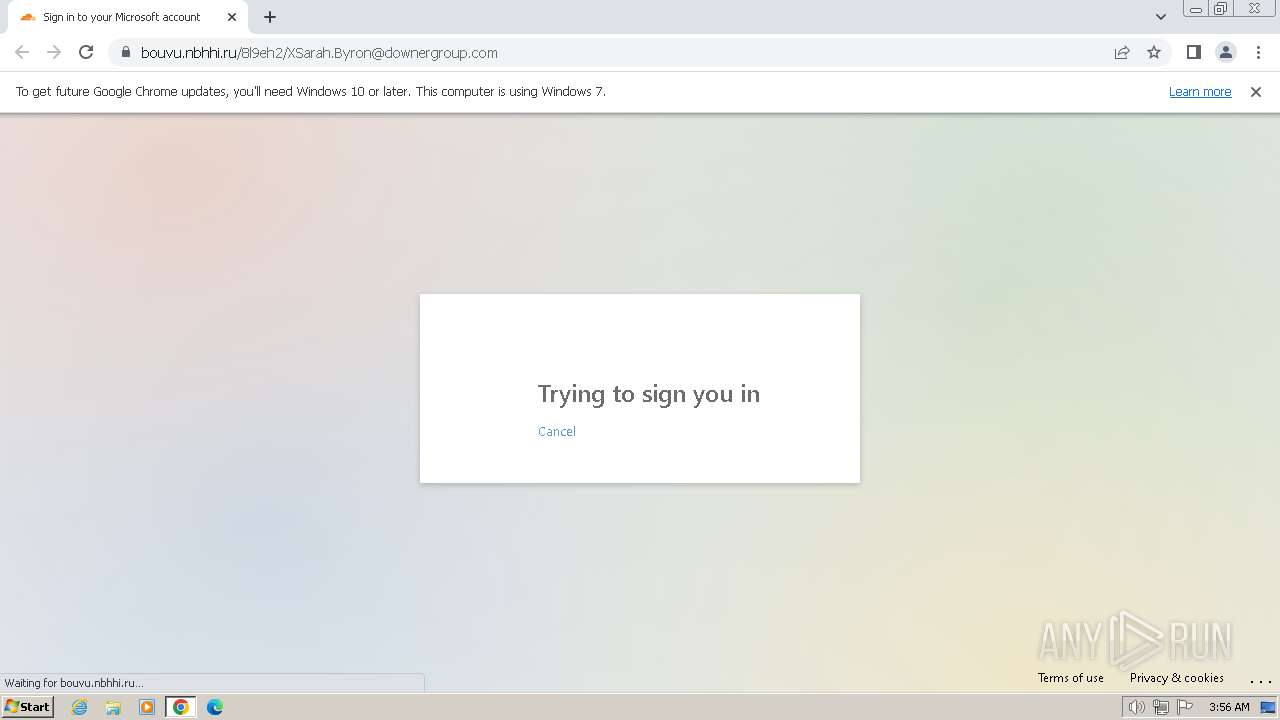Open the side panel icon
This screenshot has height=720, width=1280.
pyautogui.click(x=1193, y=53)
